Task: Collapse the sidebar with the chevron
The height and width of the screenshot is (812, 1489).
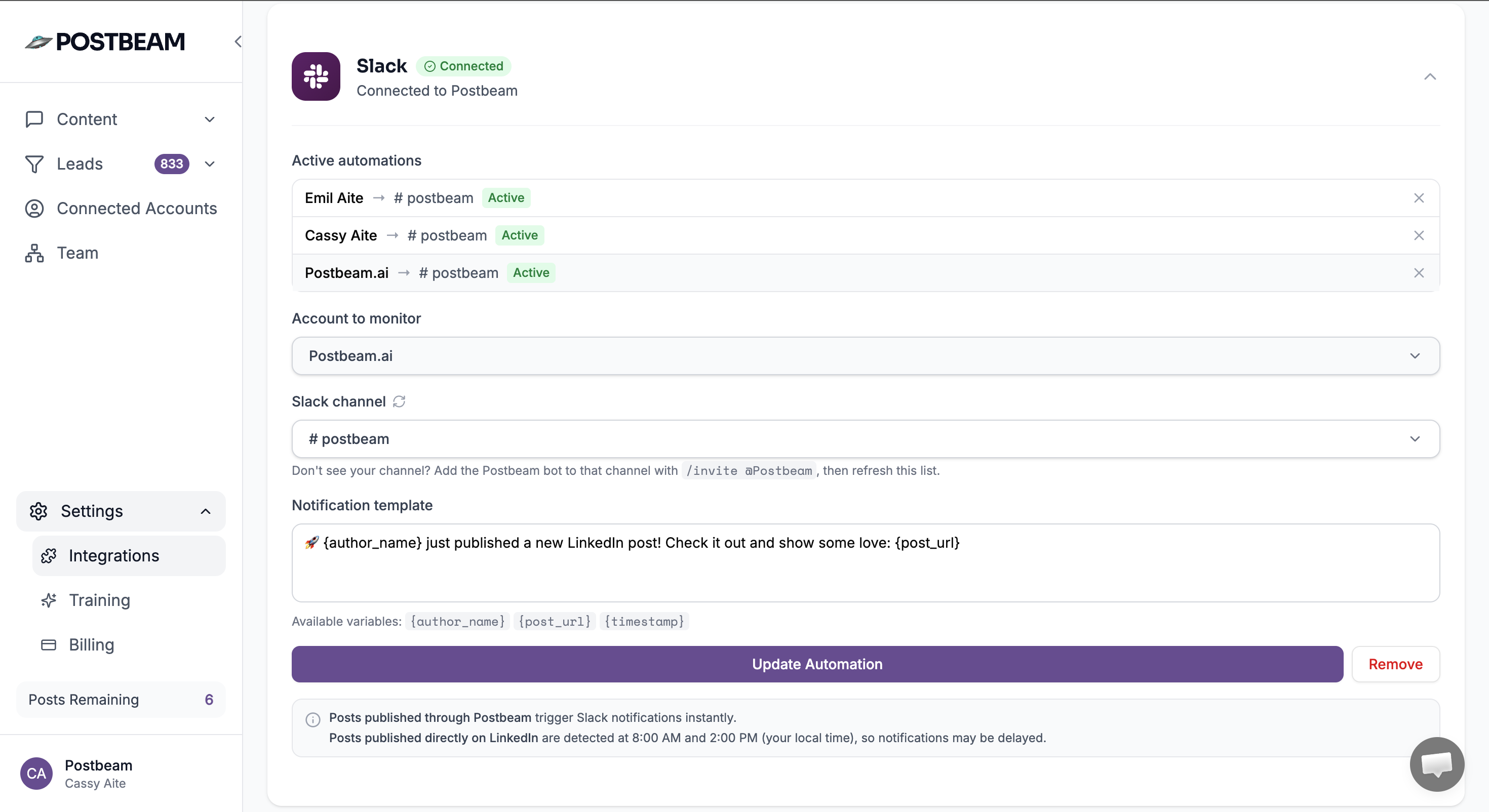Action: click(238, 42)
